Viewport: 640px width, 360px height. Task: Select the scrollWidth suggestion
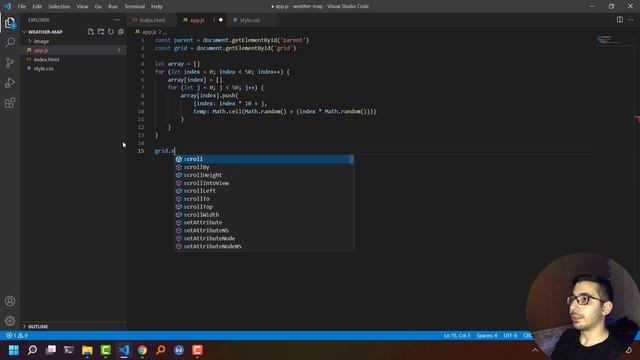pos(264,215)
